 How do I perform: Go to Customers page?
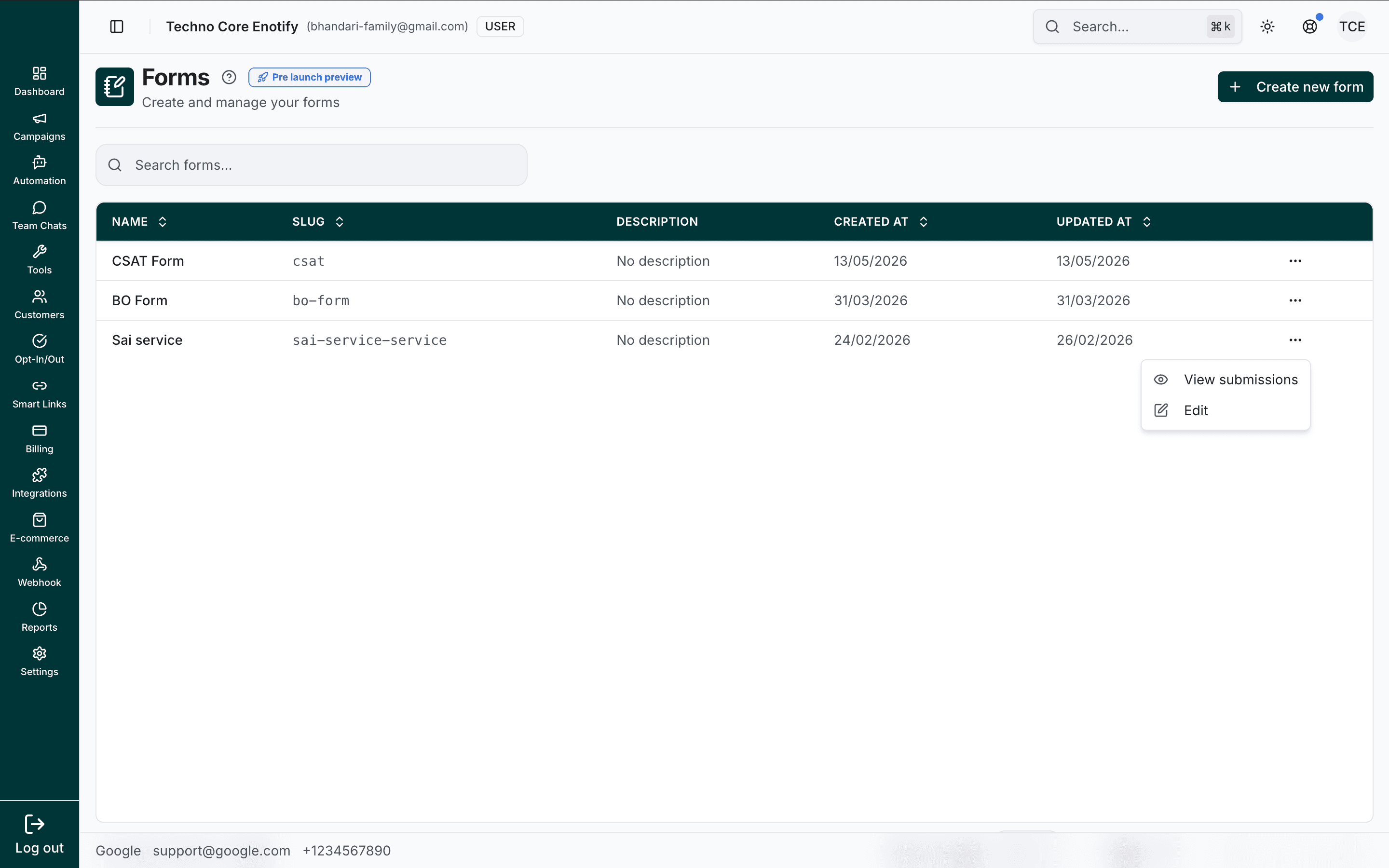pos(39,305)
